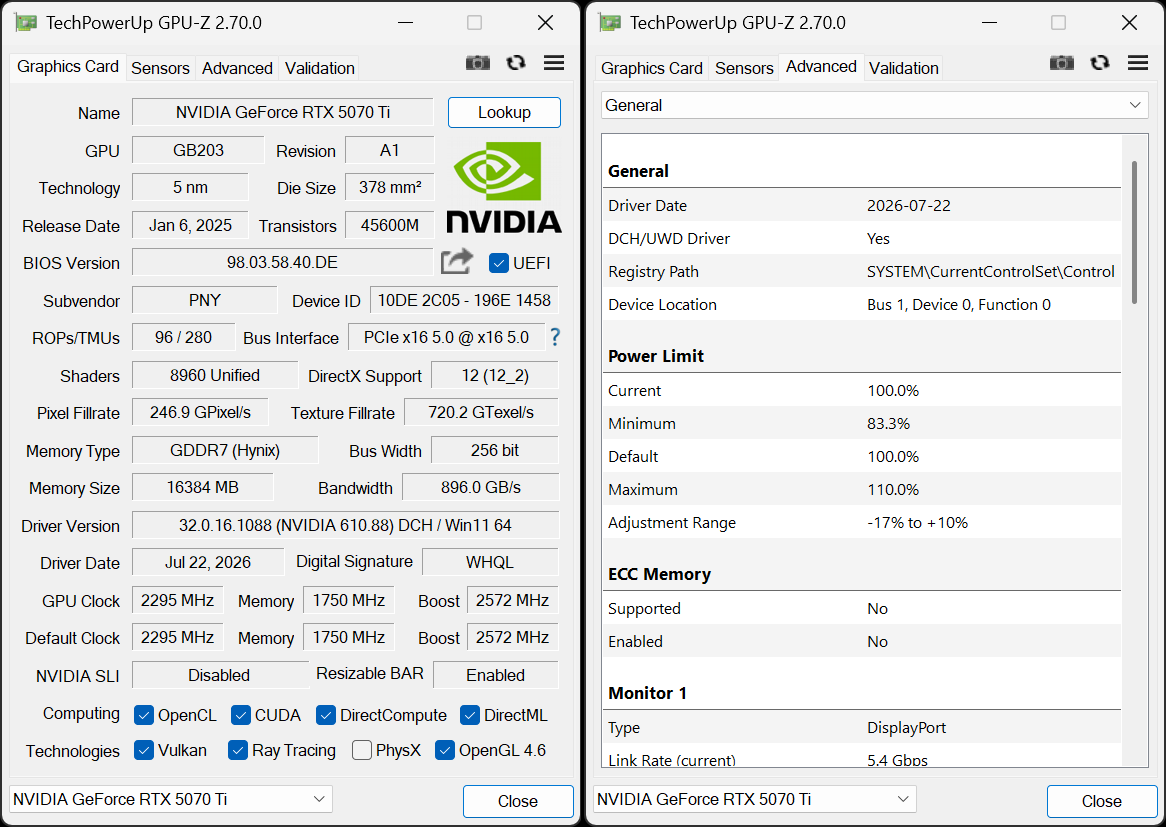Open the hamburger menu in left window
The width and height of the screenshot is (1166, 827).
[554, 63]
